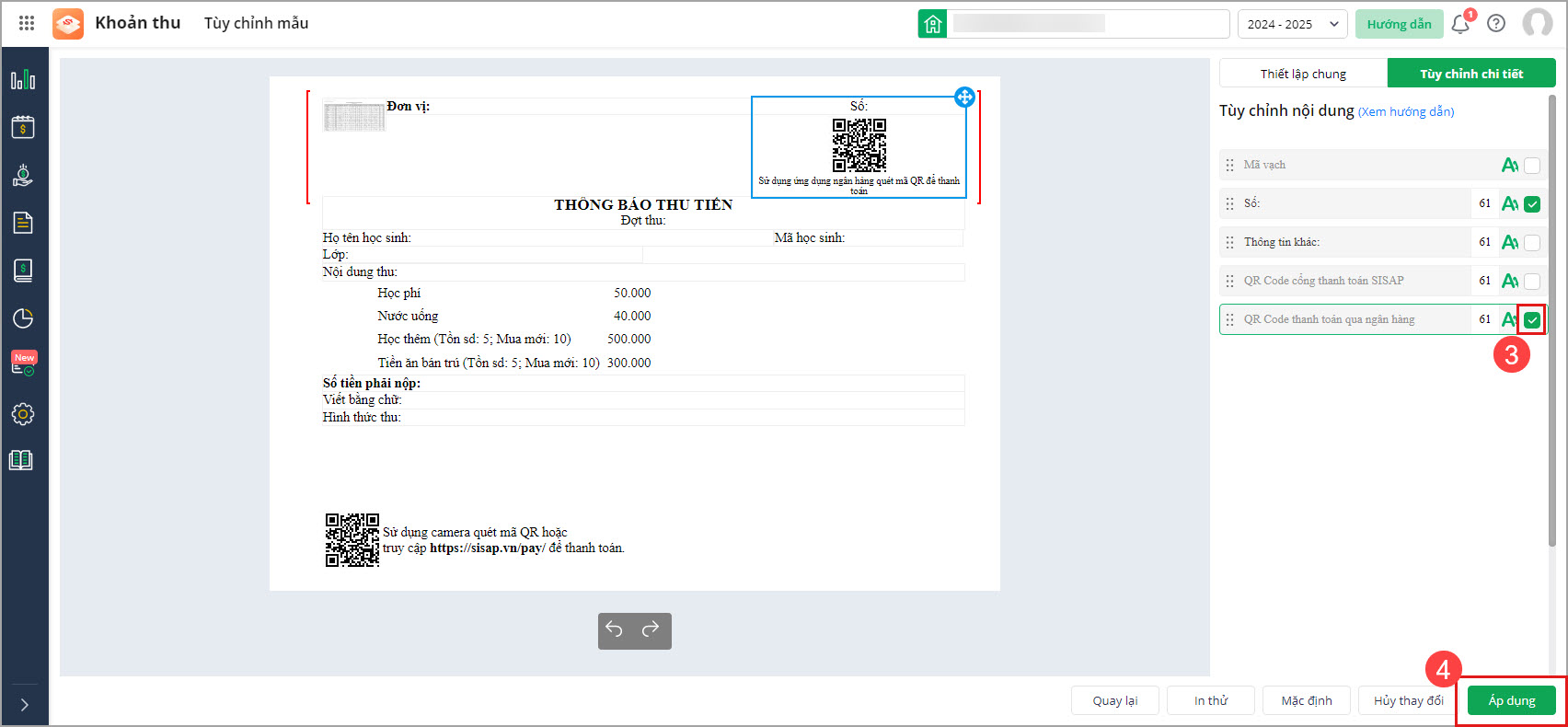Click drag handle of QR Code thanh toán qua ngân hàng
1568x727 pixels.
click(1230, 320)
